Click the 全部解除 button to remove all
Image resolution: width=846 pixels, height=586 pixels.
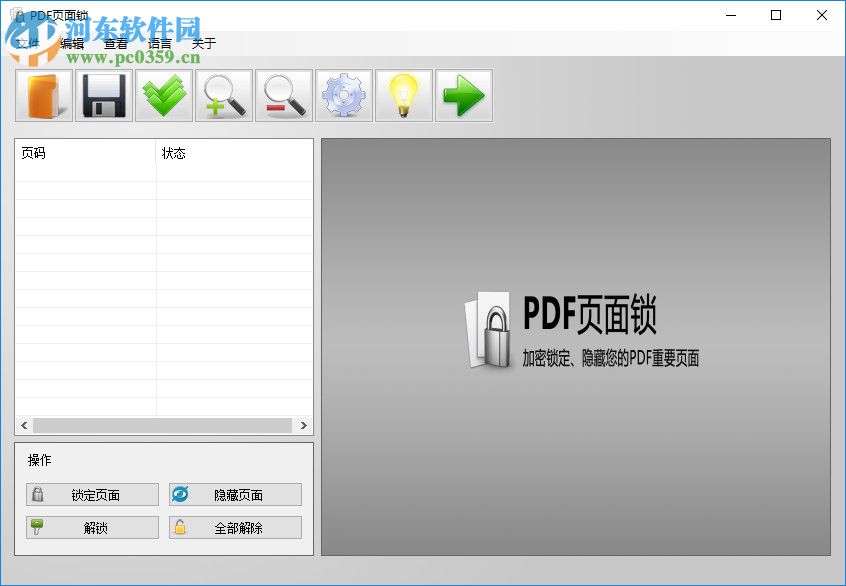pyautogui.click(x=235, y=527)
